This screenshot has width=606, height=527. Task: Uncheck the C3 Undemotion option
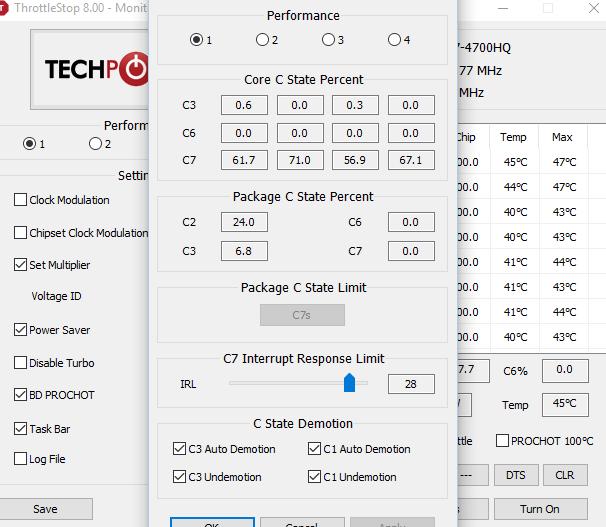pos(179,476)
